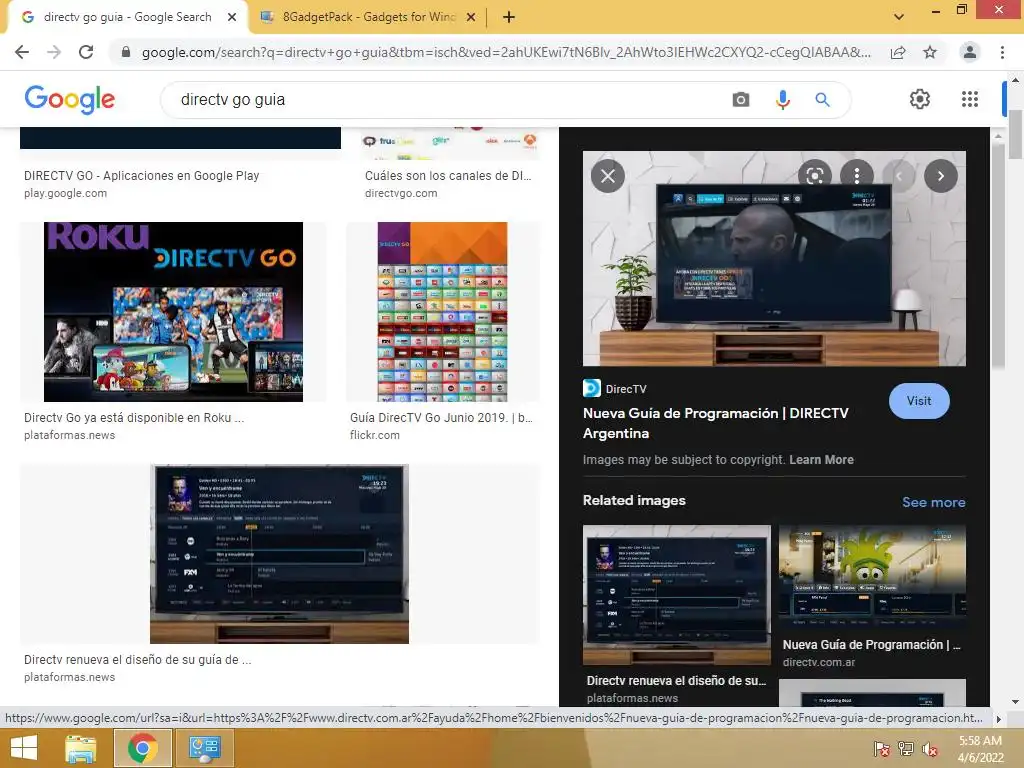Click the Chrome taskbar icon

pyautogui.click(x=143, y=748)
